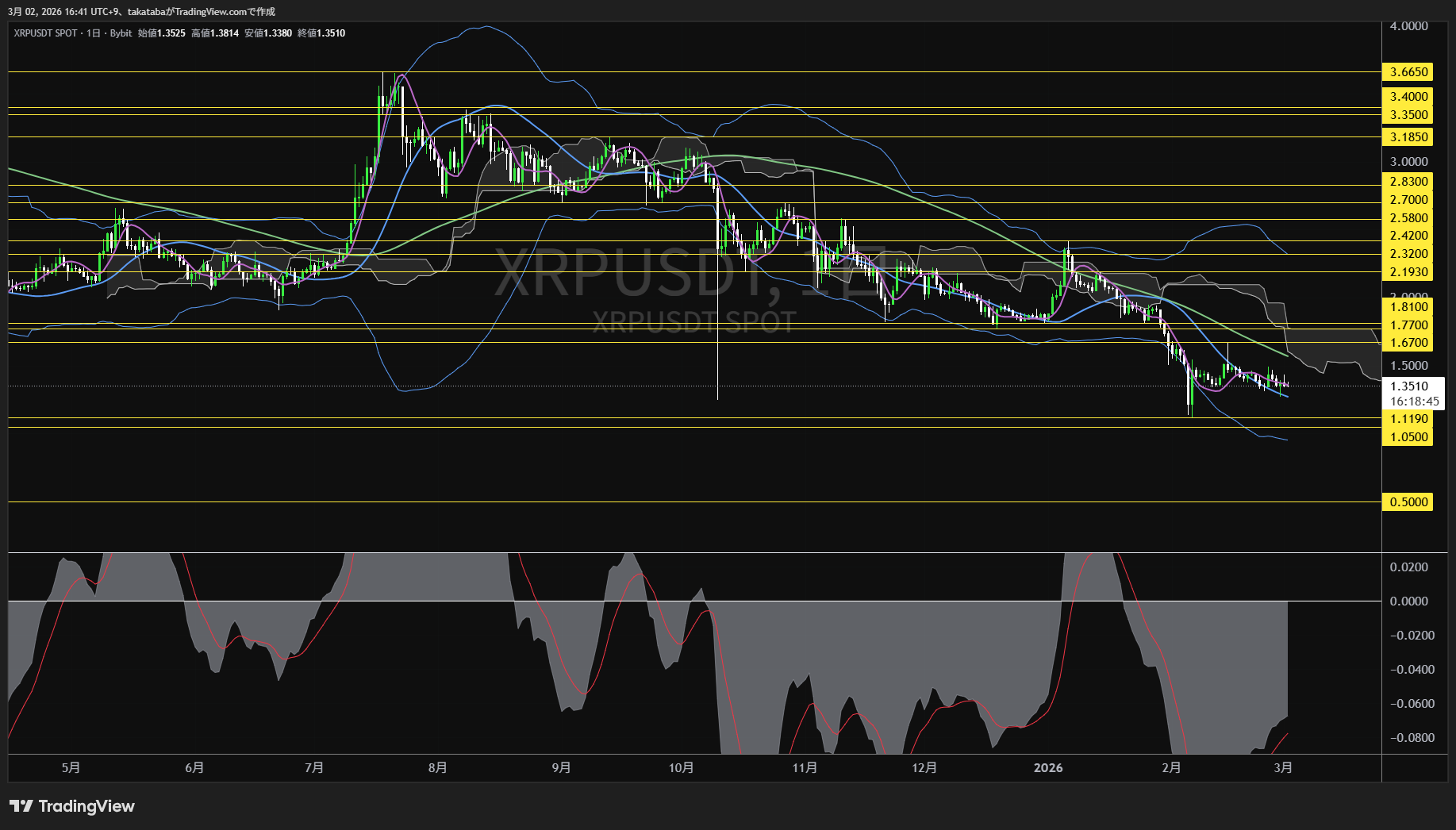Click the 1.8100 price level label
This screenshot has height=830, width=1456.
1408,307
